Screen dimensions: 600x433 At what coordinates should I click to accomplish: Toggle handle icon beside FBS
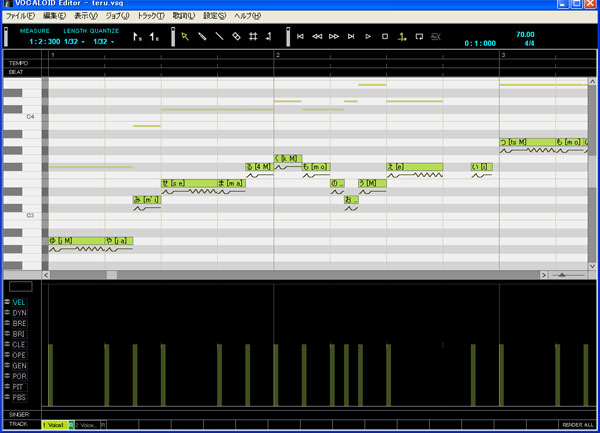[x=7, y=397]
